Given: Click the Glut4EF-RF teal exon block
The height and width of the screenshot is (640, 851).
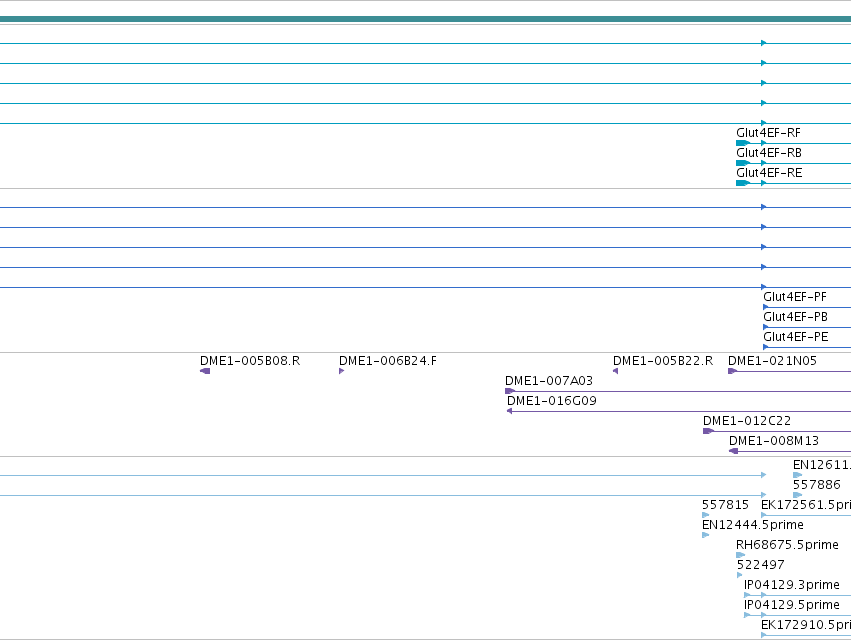Looking at the screenshot, I should (x=742, y=143).
